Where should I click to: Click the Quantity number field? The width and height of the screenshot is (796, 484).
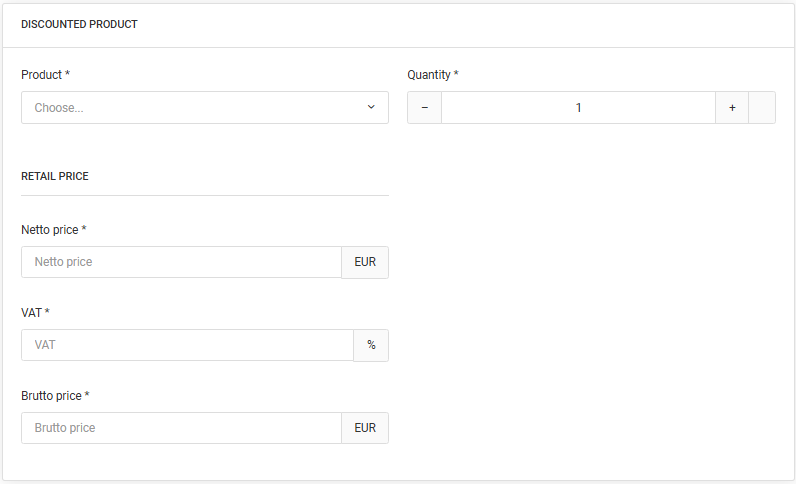coord(578,108)
